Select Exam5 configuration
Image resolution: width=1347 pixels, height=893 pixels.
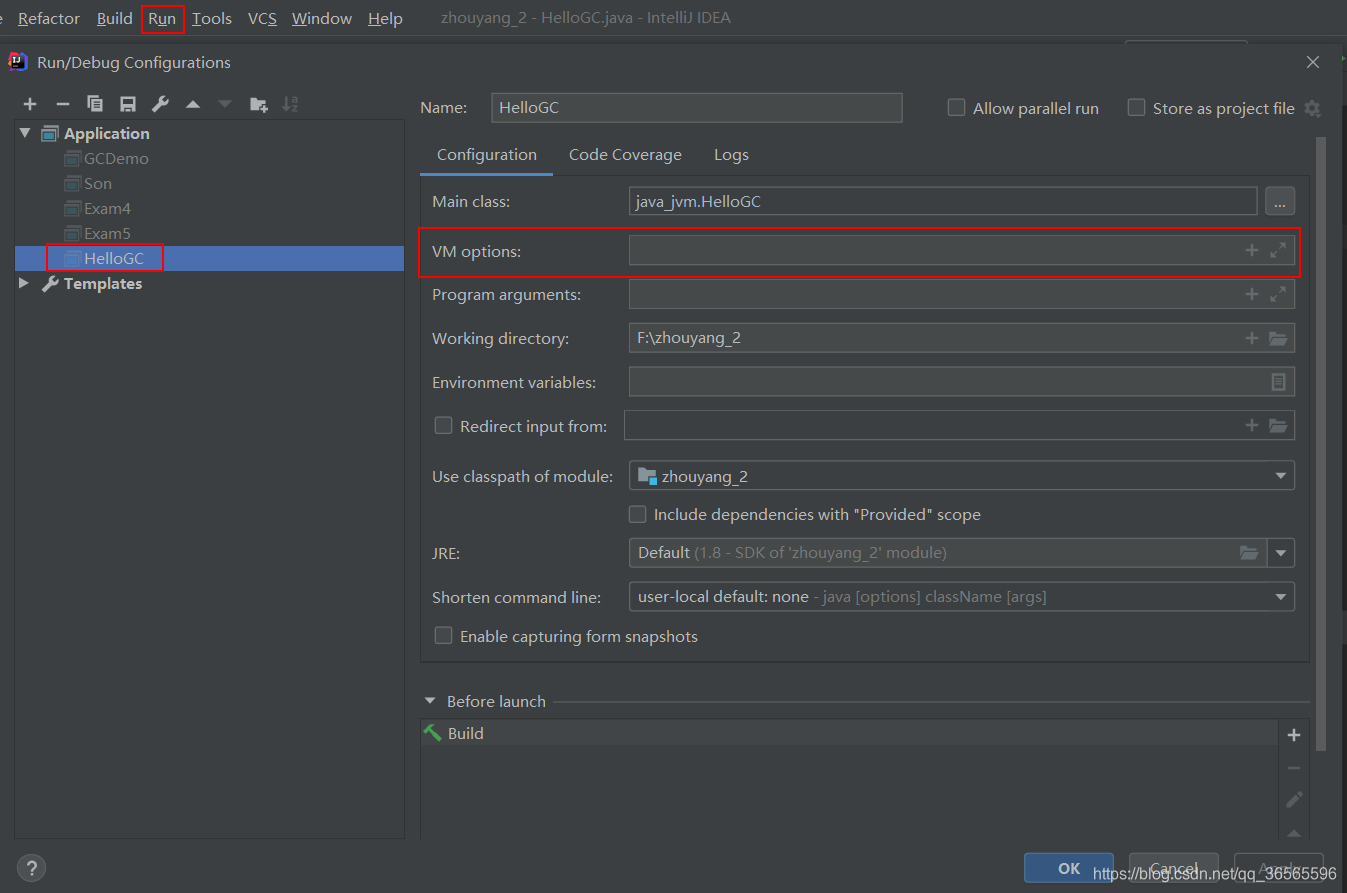point(107,233)
